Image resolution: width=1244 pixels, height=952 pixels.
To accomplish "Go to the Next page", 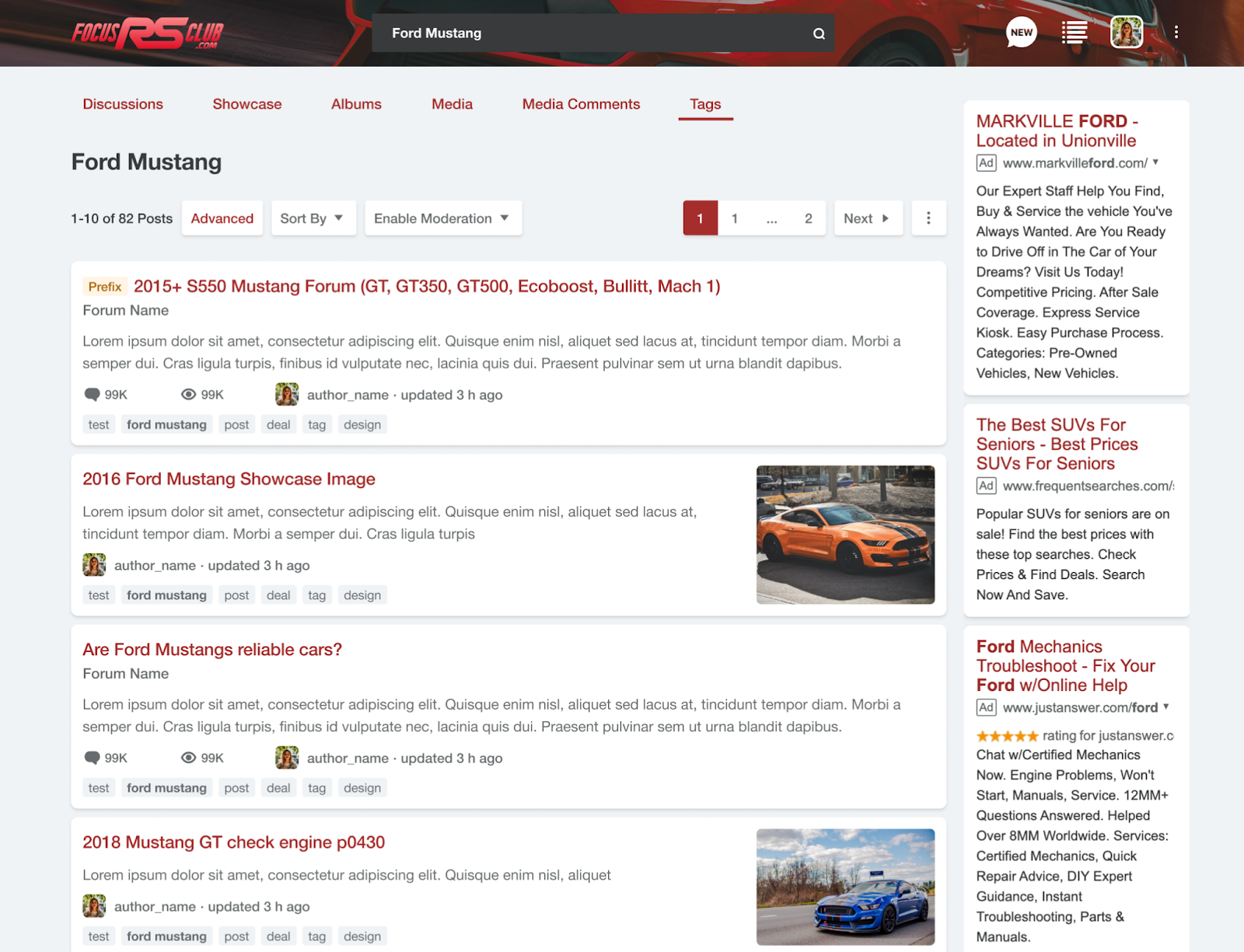I will click(x=868, y=218).
